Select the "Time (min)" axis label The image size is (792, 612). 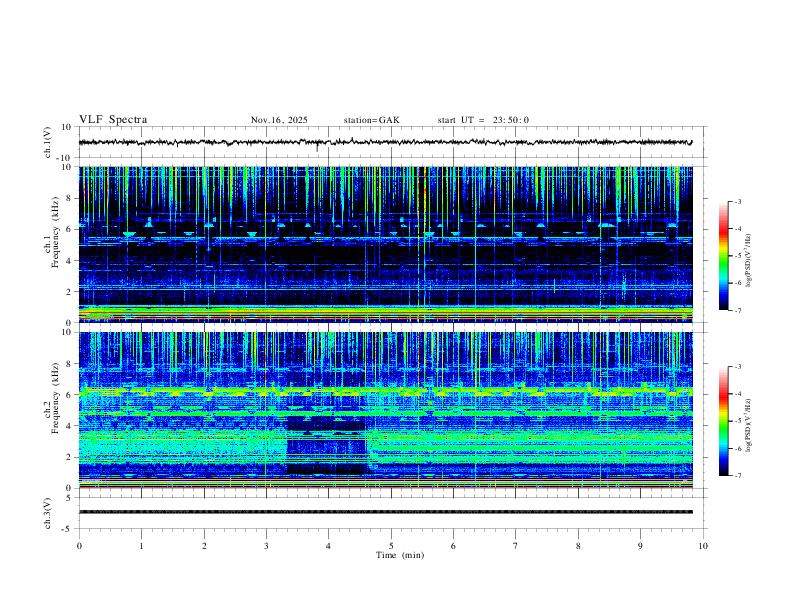pos(400,555)
